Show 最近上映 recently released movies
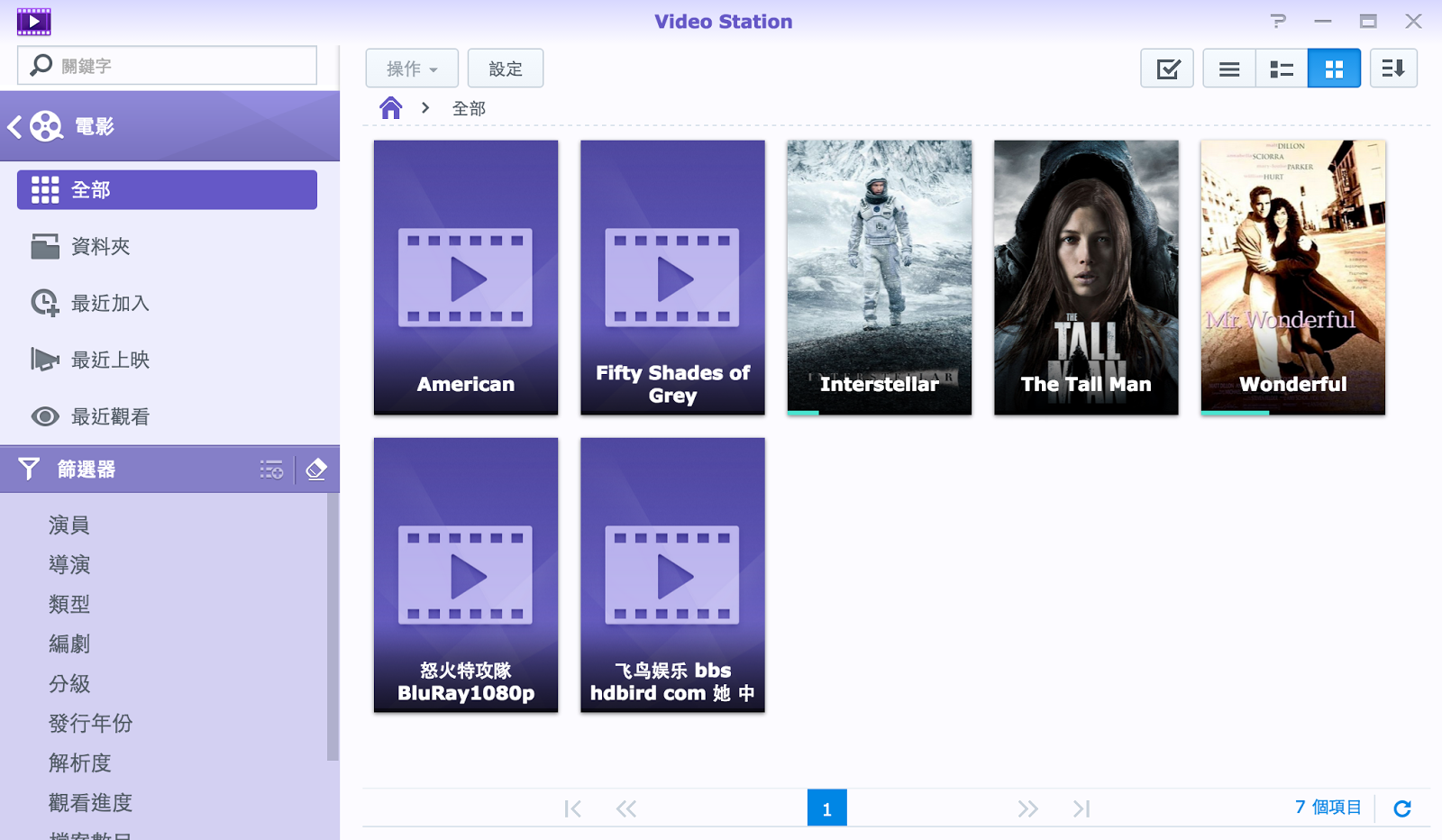 tap(167, 360)
